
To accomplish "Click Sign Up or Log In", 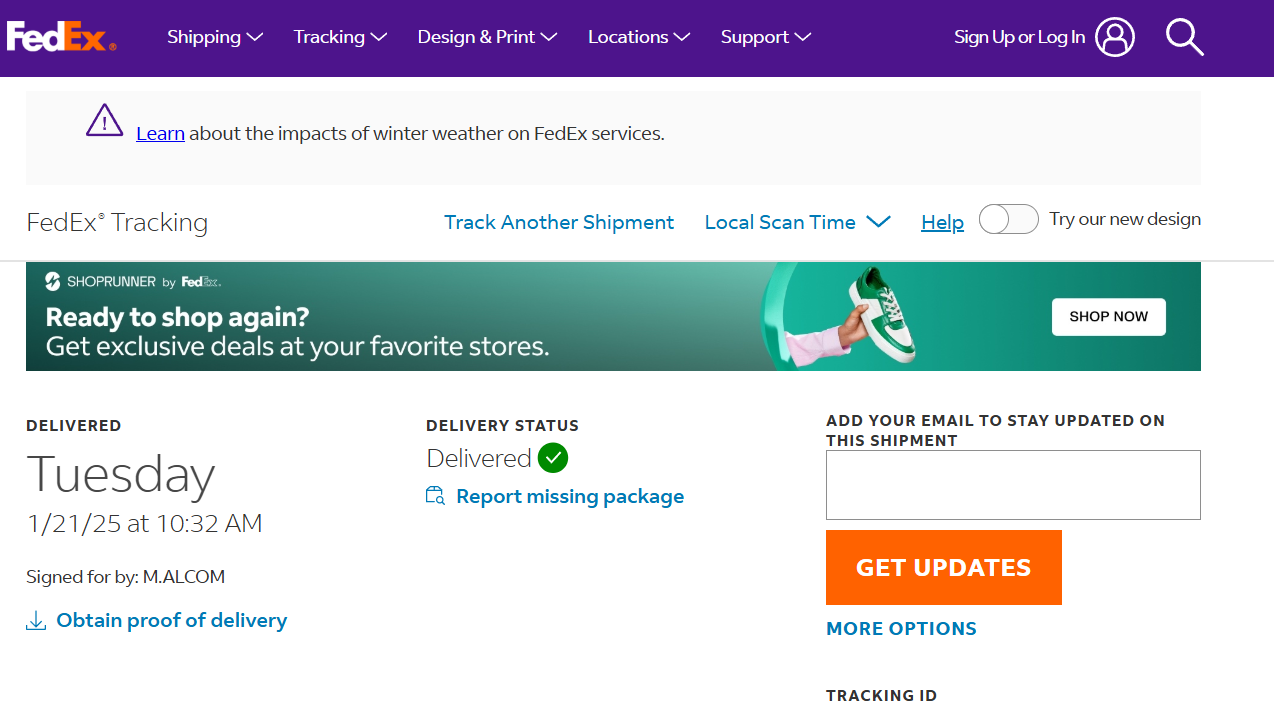I will [1019, 37].
